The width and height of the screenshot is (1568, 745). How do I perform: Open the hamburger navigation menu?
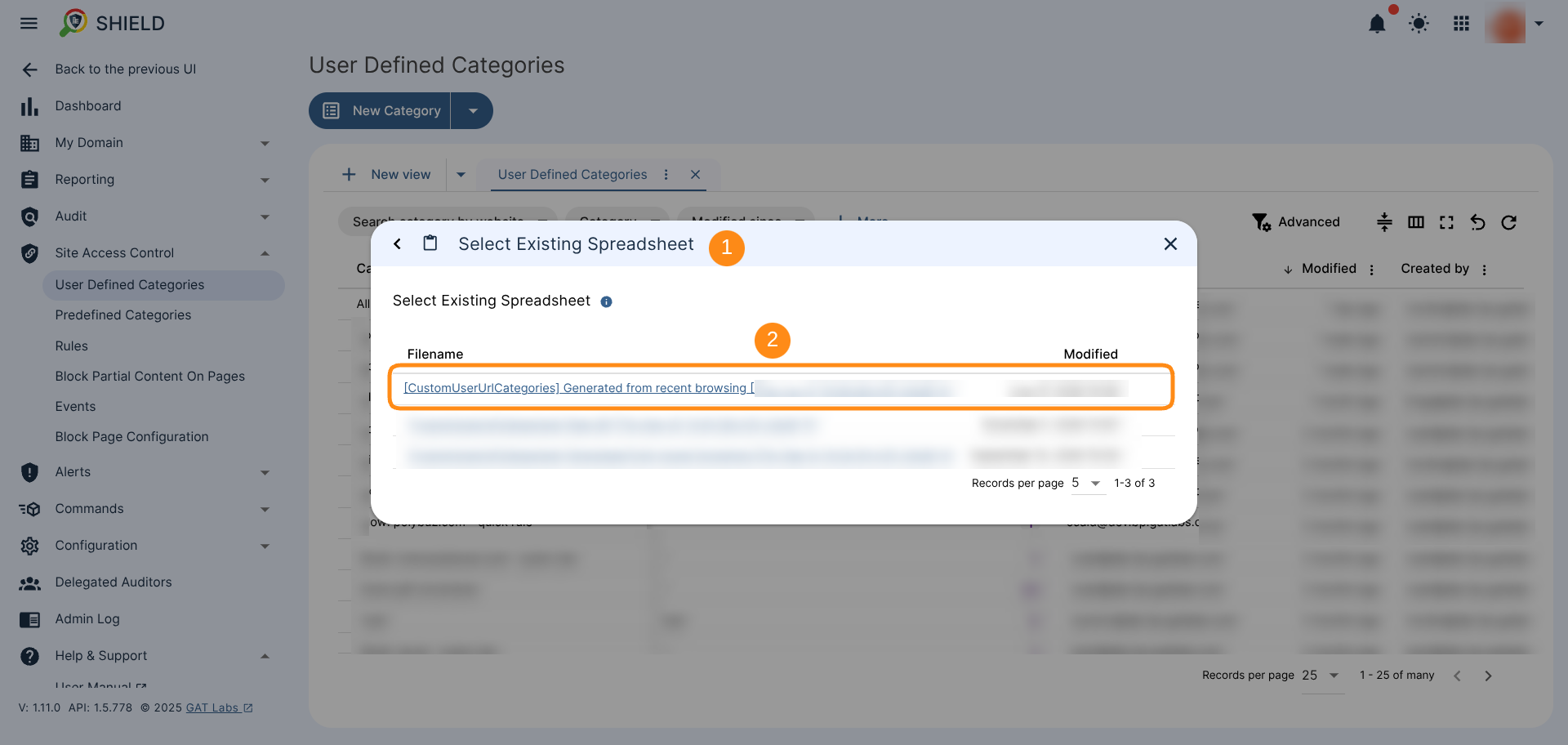point(29,24)
